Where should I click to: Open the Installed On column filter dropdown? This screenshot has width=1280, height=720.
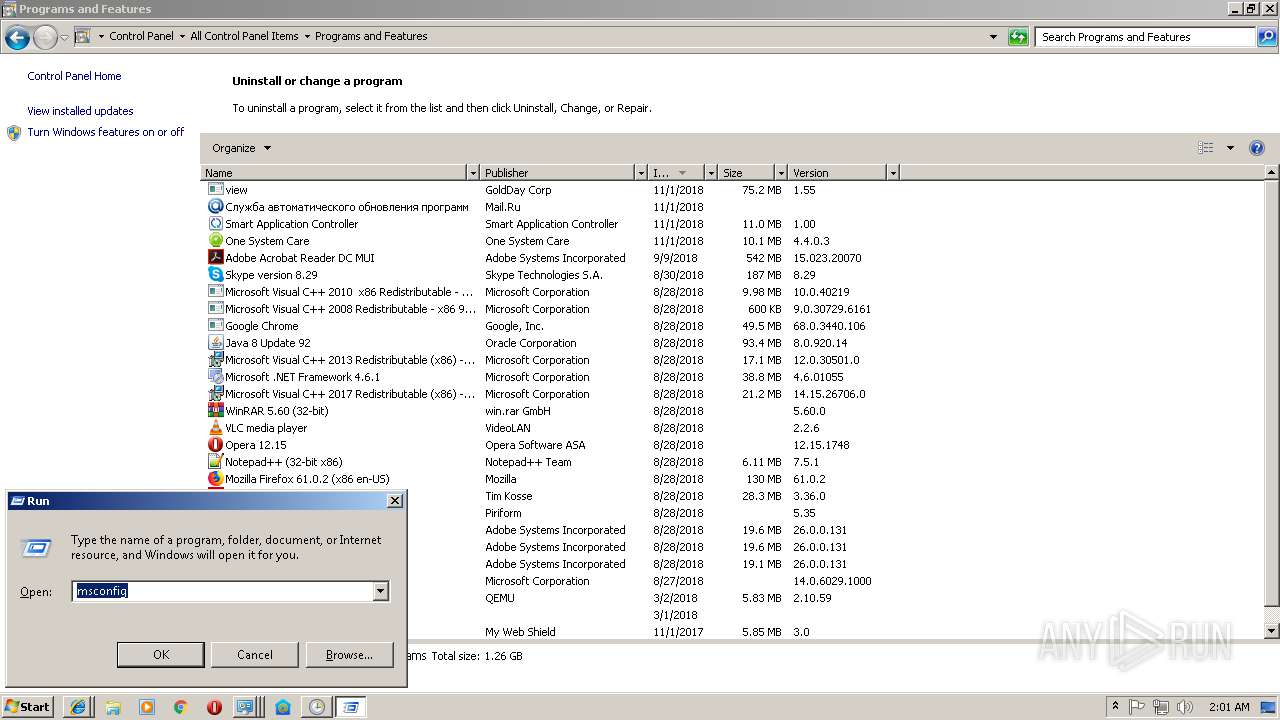point(711,173)
